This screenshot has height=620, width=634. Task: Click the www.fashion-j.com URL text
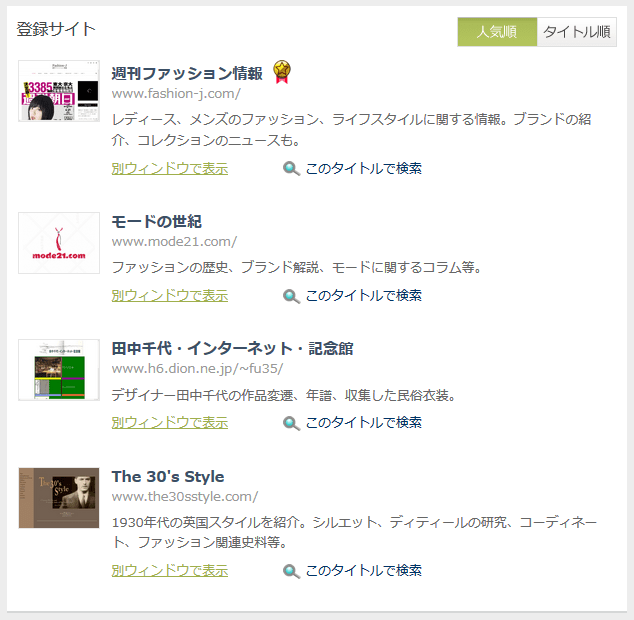(x=176, y=93)
